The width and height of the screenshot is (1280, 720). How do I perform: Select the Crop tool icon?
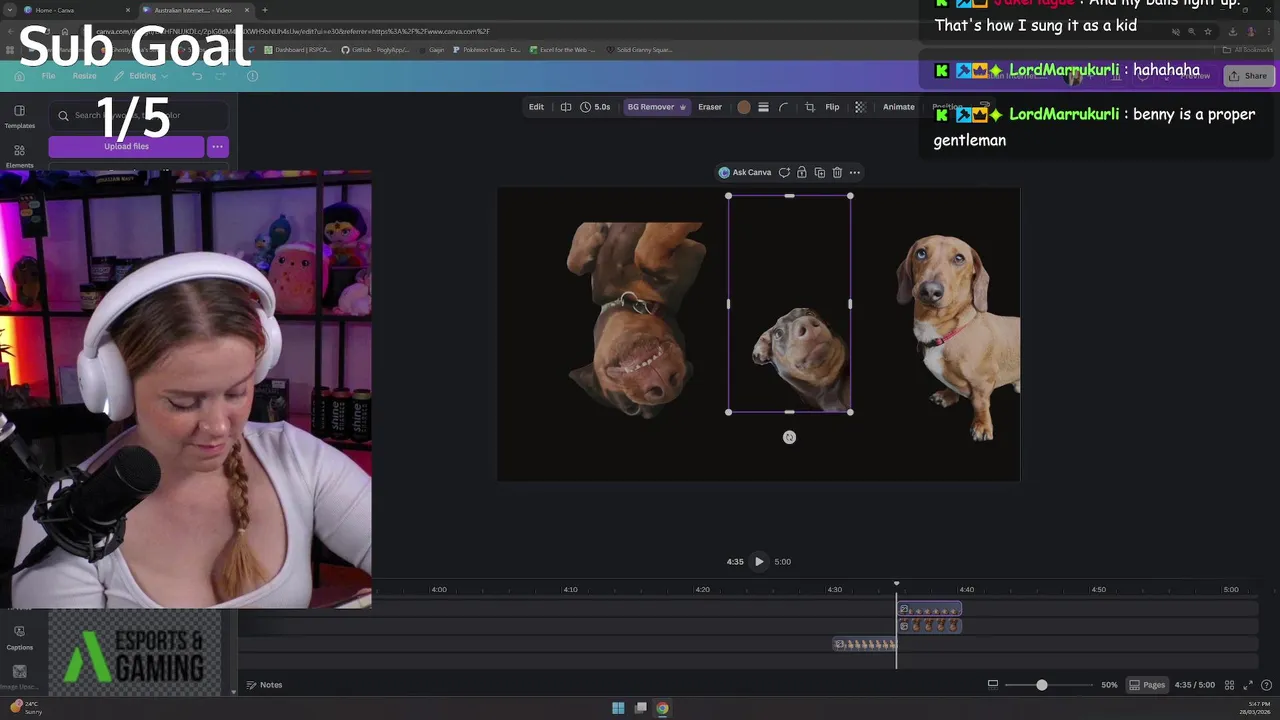[x=809, y=107]
